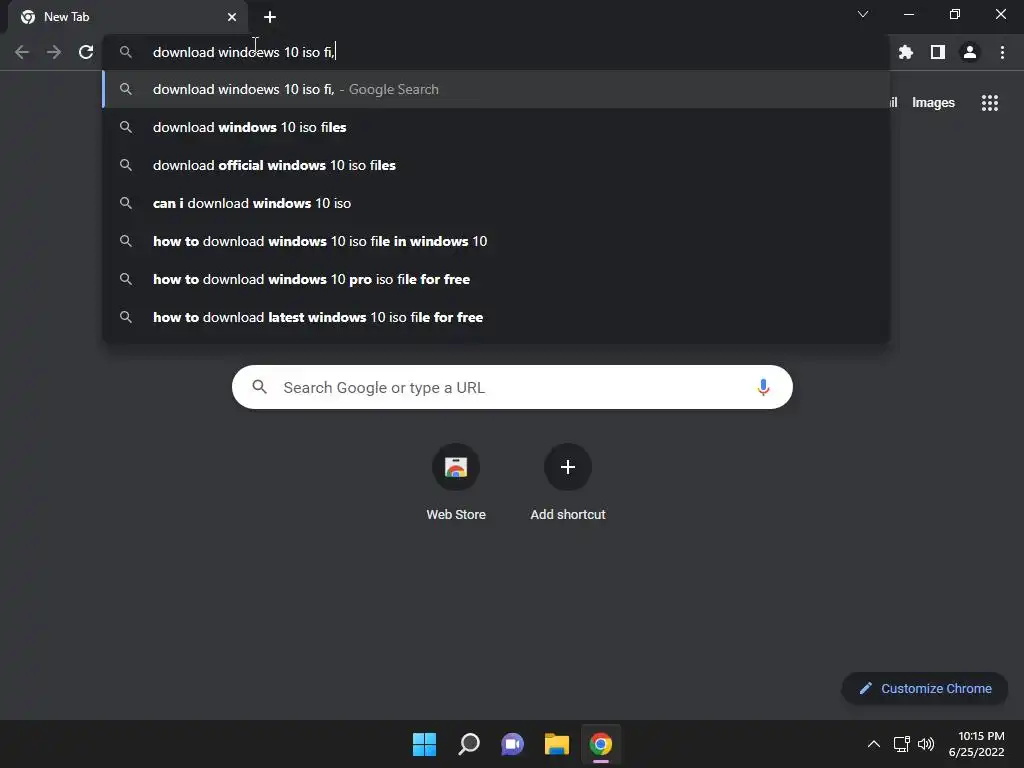Click the address bar text field
This screenshot has height=768, width=1024.
point(496,52)
